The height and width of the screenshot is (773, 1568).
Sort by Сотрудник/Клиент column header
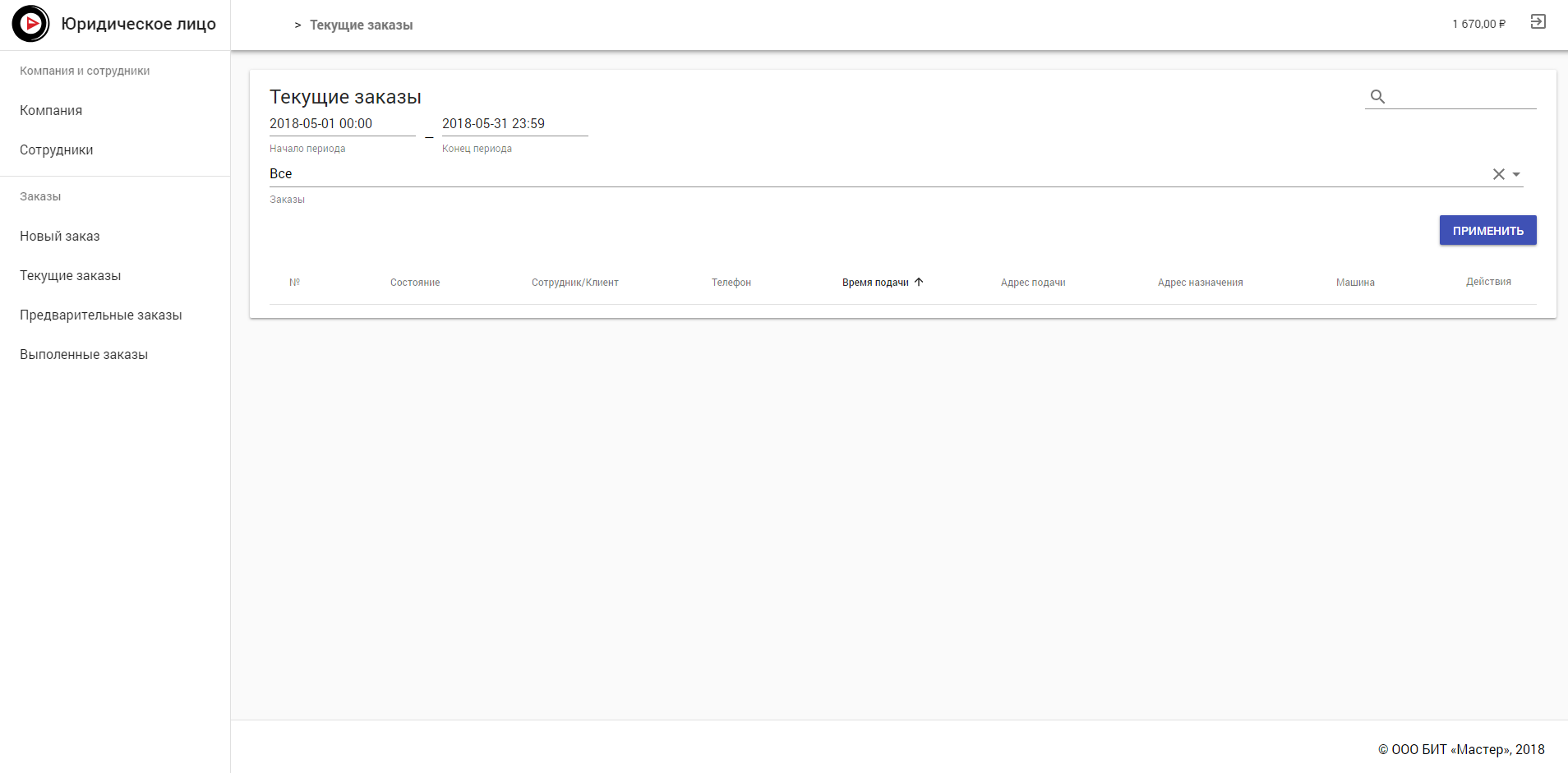[x=574, y=283]
